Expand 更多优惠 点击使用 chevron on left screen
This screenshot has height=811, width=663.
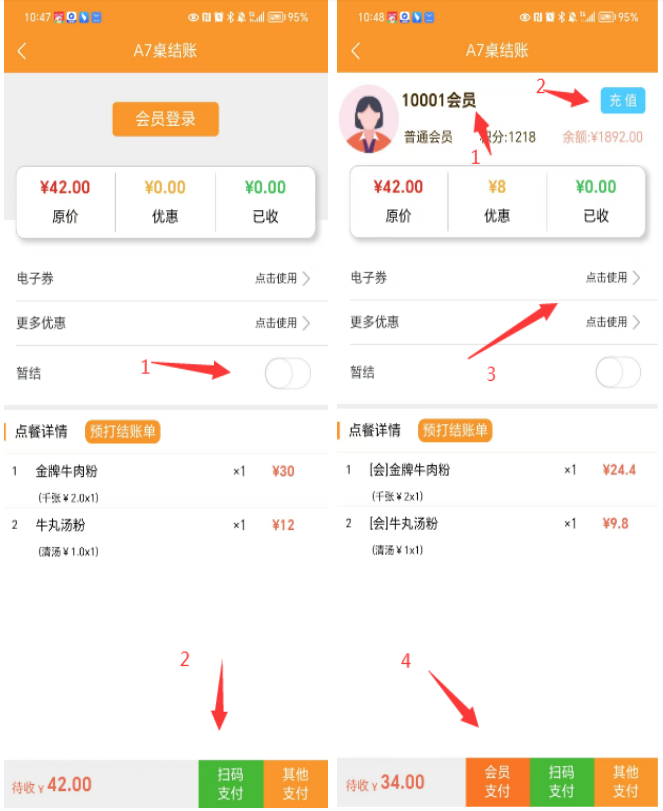pyautogui.click(x=306, y=323)
